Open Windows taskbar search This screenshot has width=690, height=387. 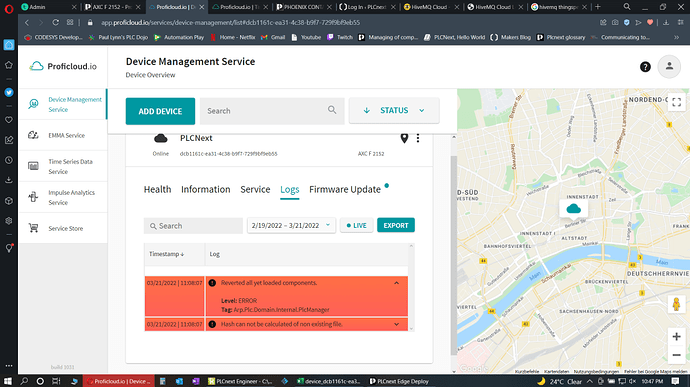24,381
